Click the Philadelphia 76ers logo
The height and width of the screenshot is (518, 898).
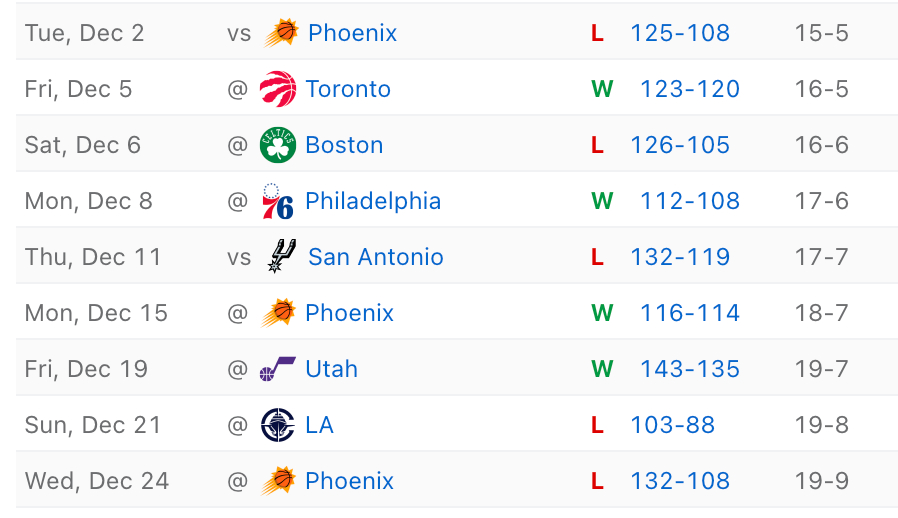pos(277,201)
